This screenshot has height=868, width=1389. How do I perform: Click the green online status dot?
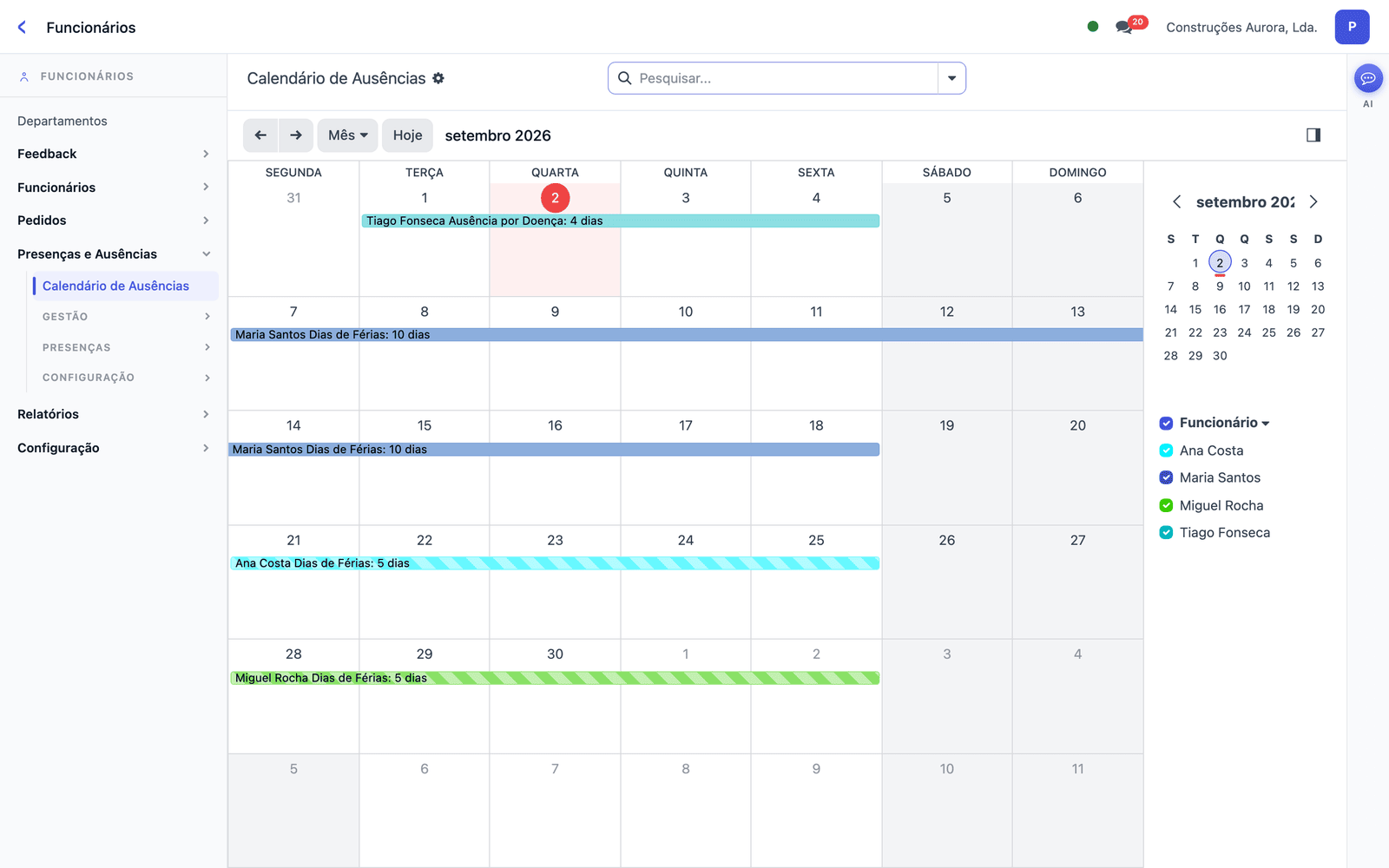[1093, 27]
